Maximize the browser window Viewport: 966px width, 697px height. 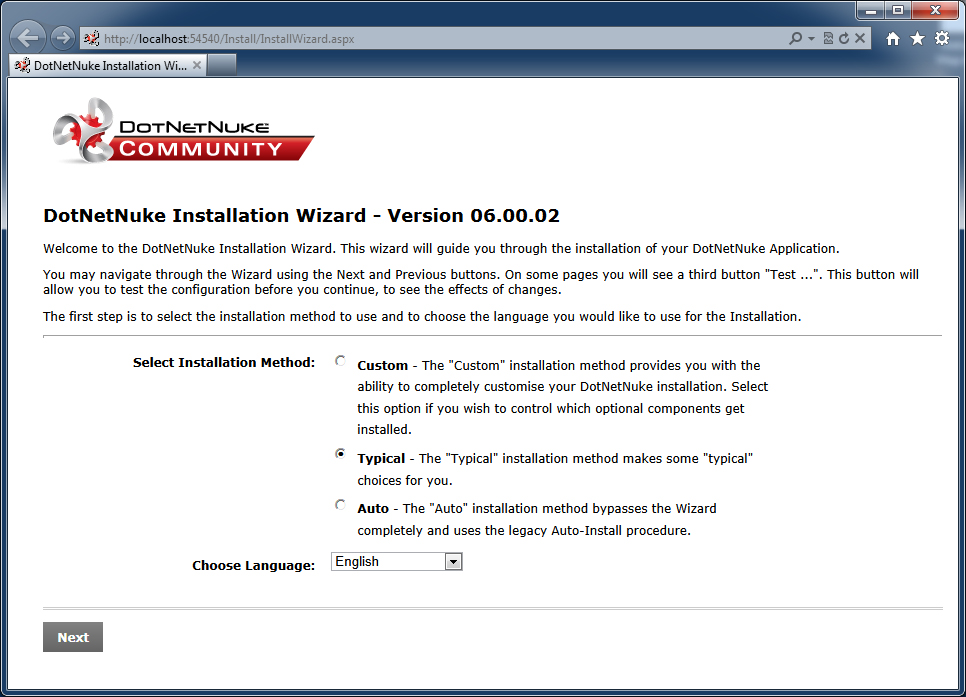898,10
